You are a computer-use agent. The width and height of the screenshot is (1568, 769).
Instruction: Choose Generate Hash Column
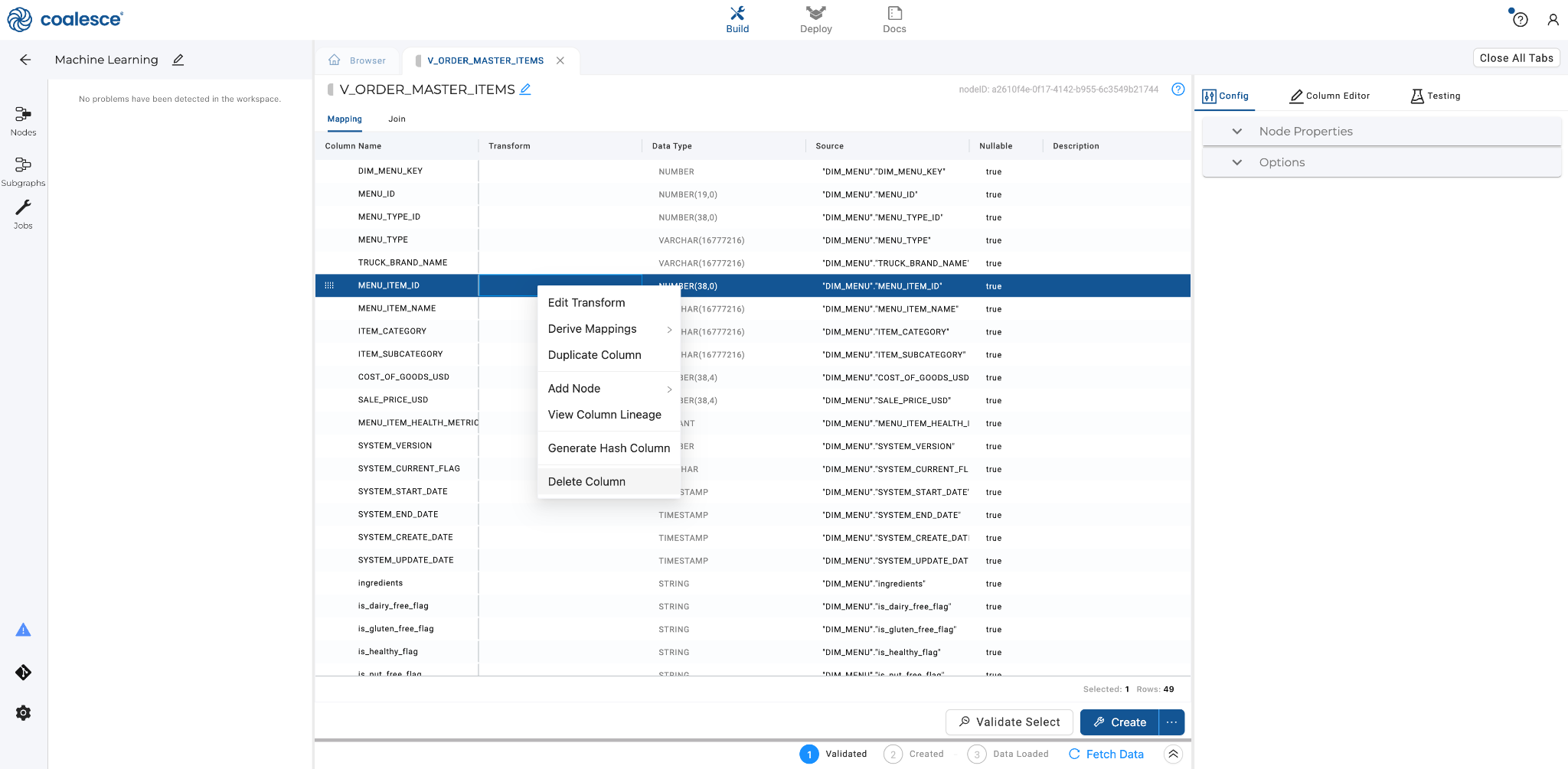(609, 448)
